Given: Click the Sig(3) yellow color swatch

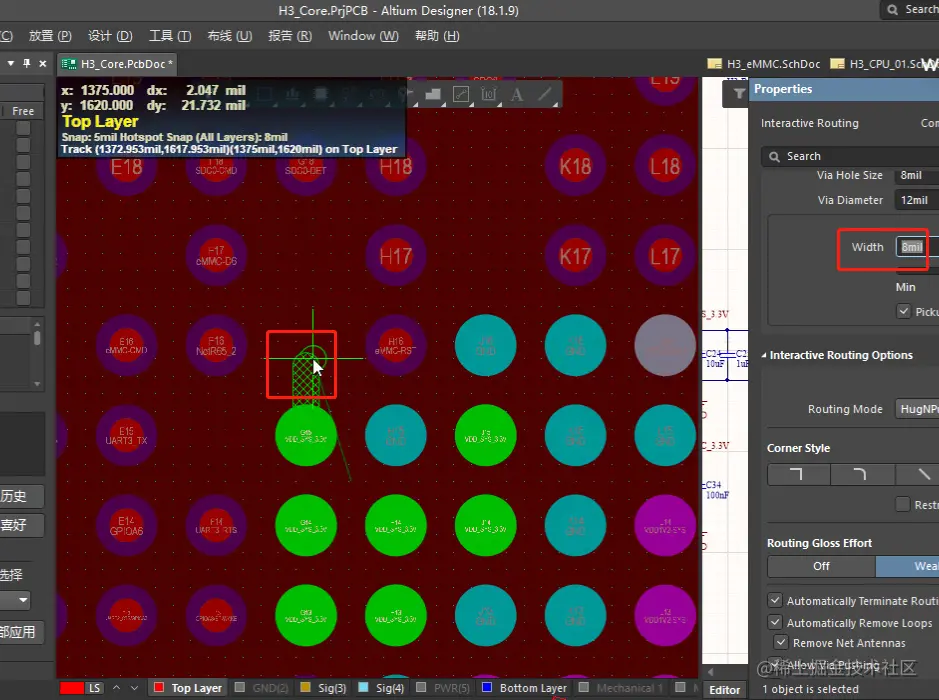Looking at the screenshot, I should tap(305, 687).
